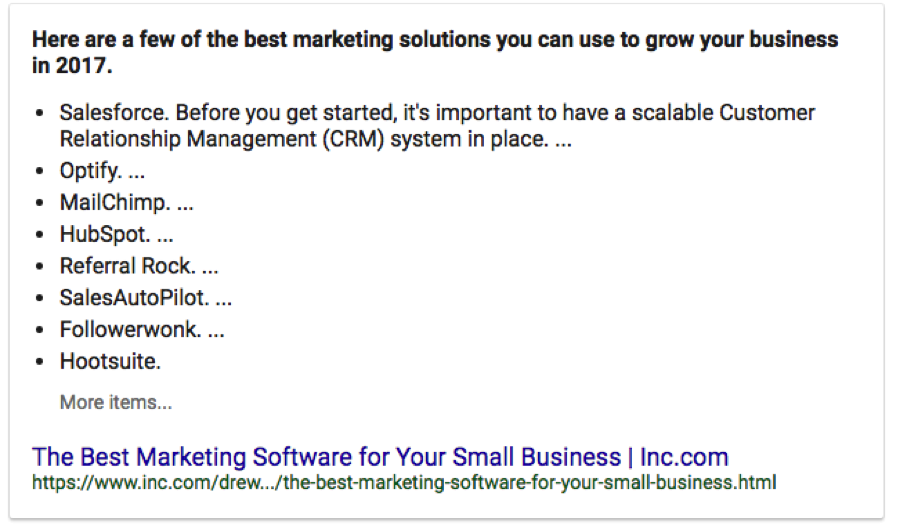The width and height of the screenshot is (899, 524).
Task: Click the More items... link
Action: click(116, 402)
